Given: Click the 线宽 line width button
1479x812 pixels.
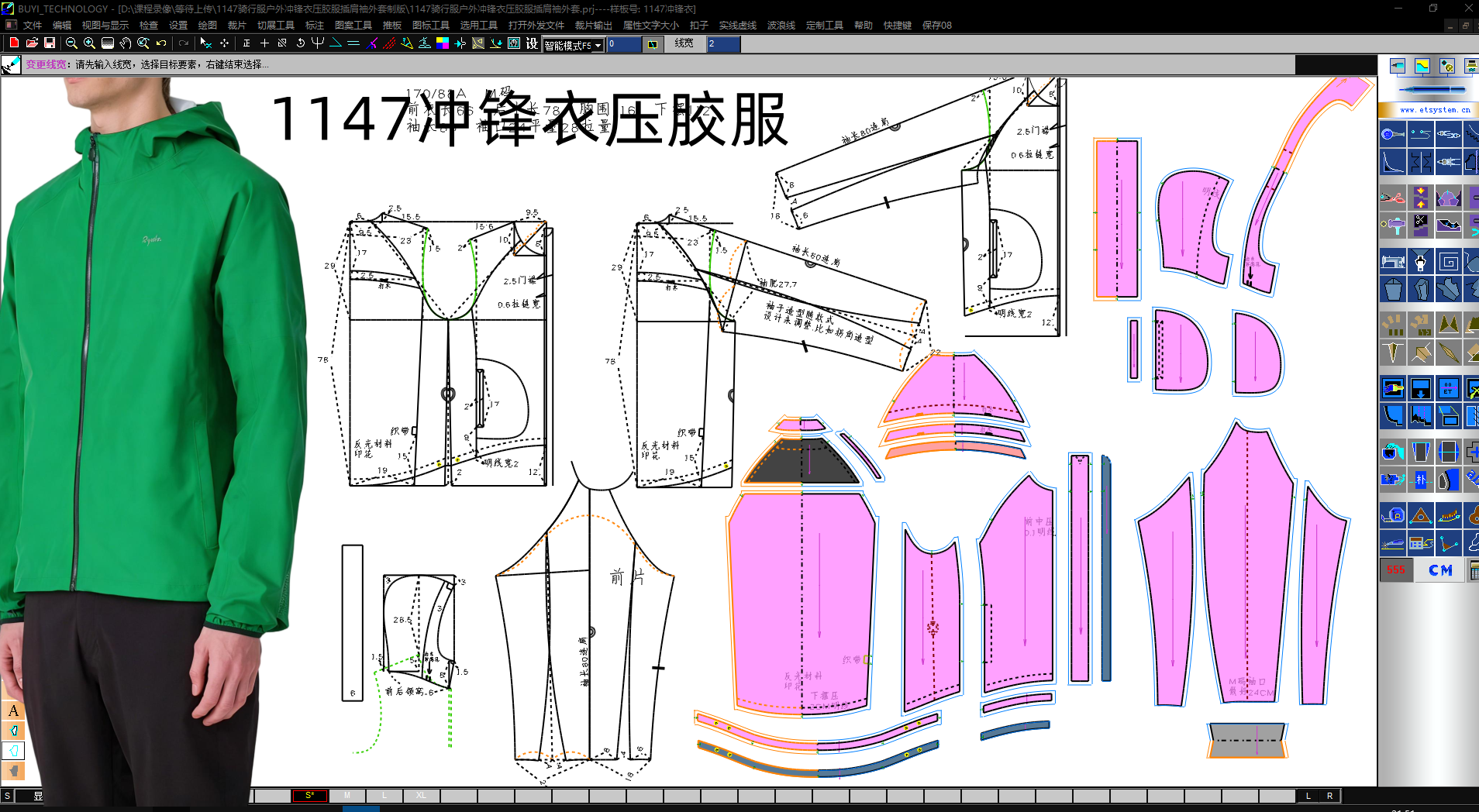Looking at the screenshot, I should (x=683, y=43).
